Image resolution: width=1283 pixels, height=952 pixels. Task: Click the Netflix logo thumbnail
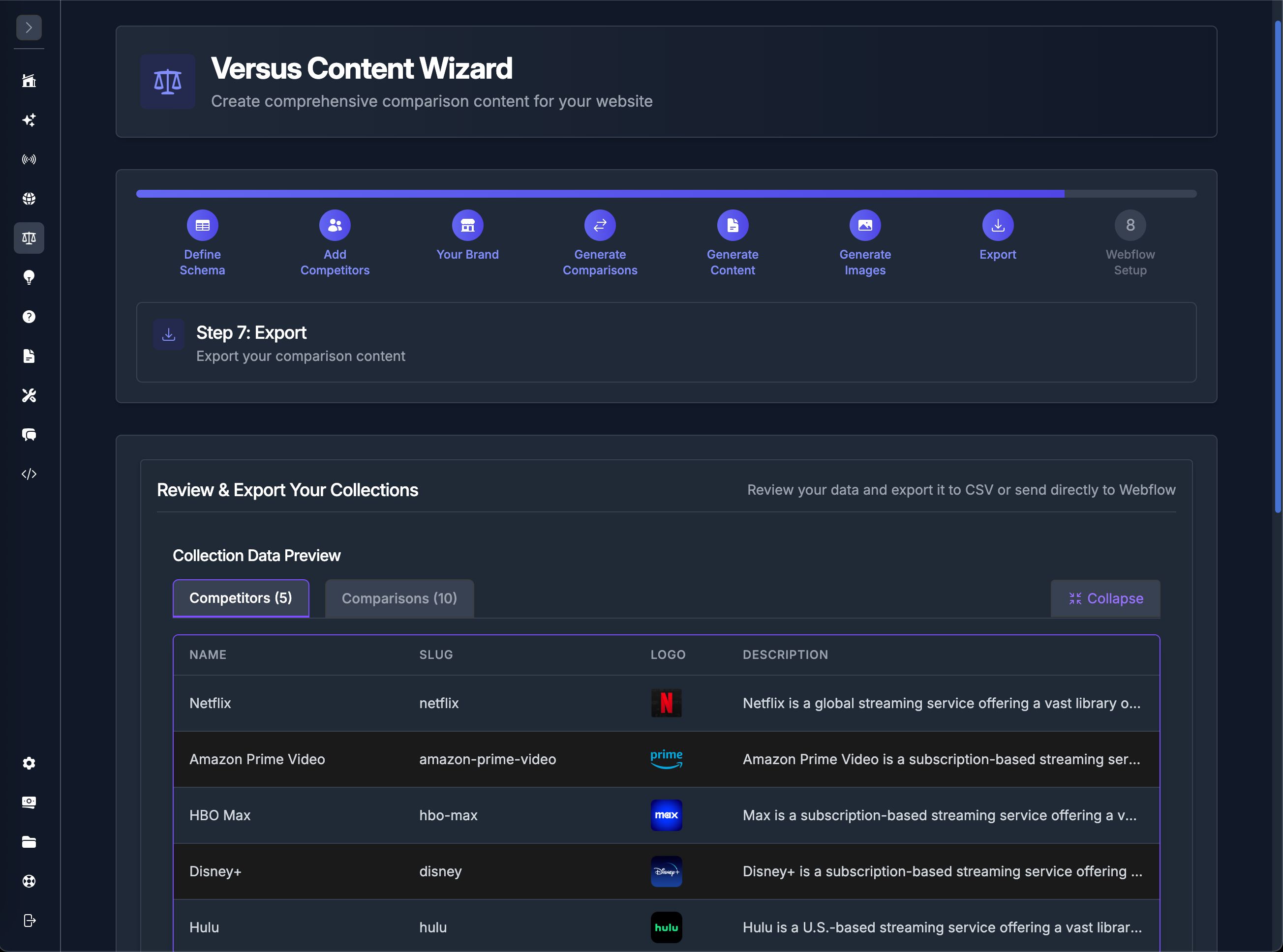666,703
